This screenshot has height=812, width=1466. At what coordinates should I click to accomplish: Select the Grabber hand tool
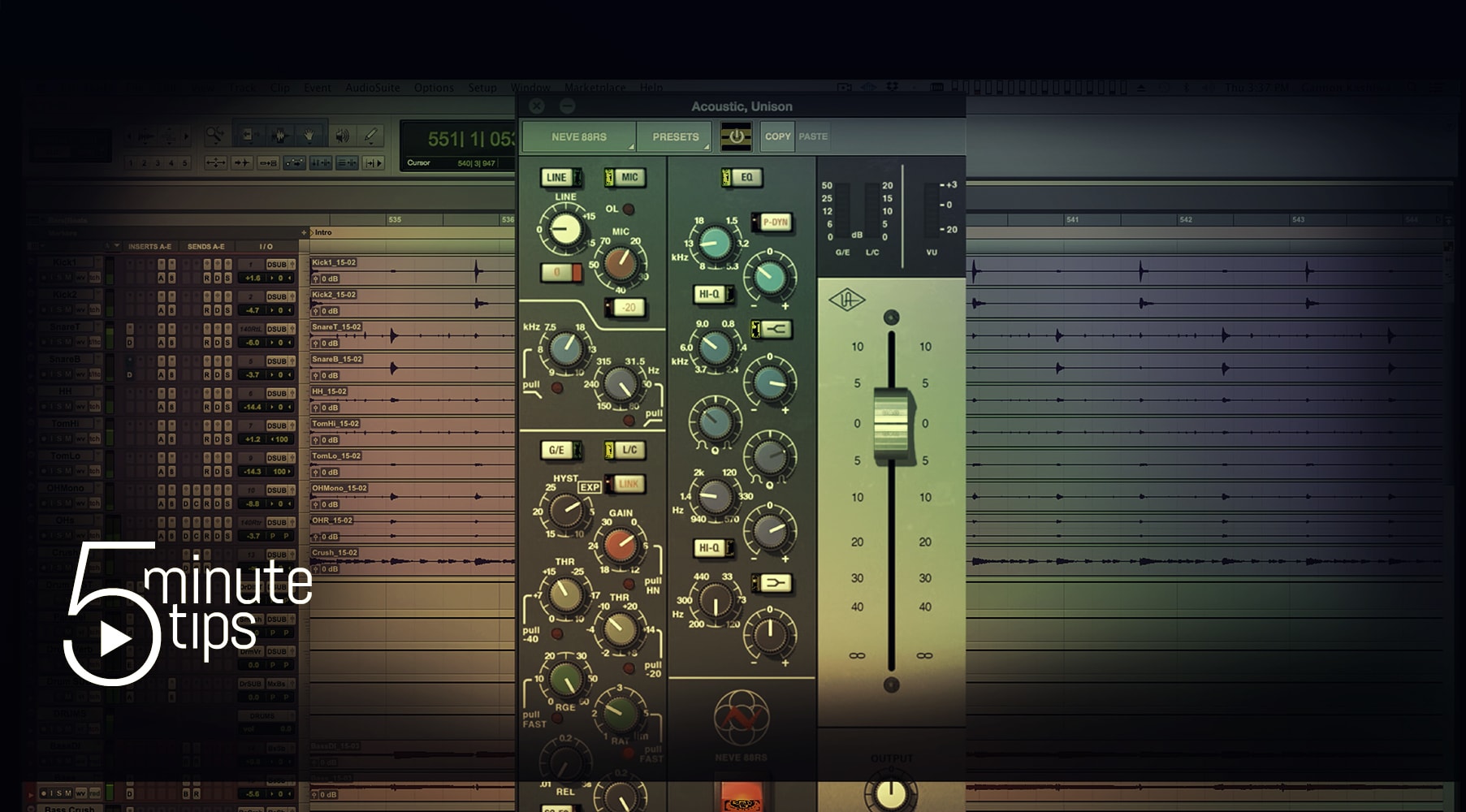309,136
